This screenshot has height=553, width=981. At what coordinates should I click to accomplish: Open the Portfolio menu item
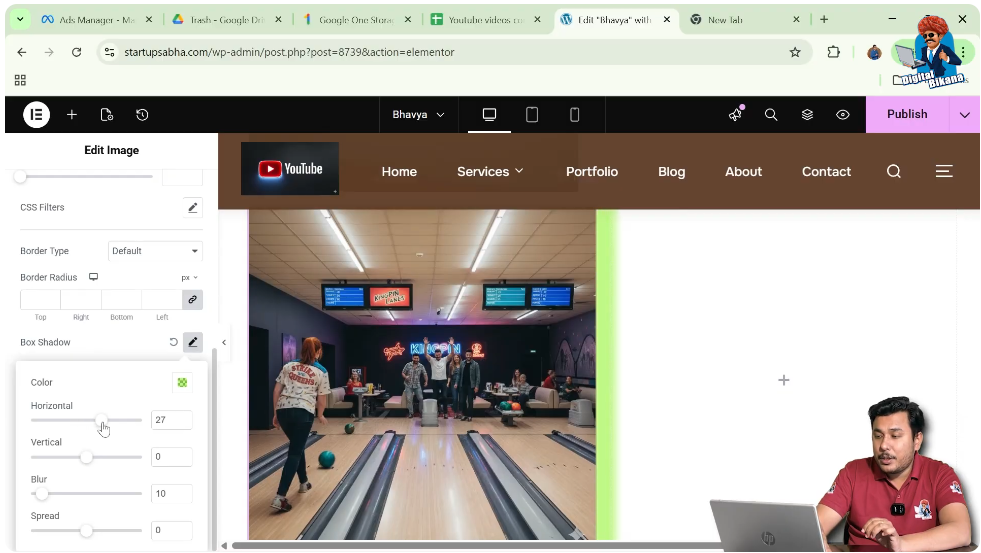click(x=592, y=172)
